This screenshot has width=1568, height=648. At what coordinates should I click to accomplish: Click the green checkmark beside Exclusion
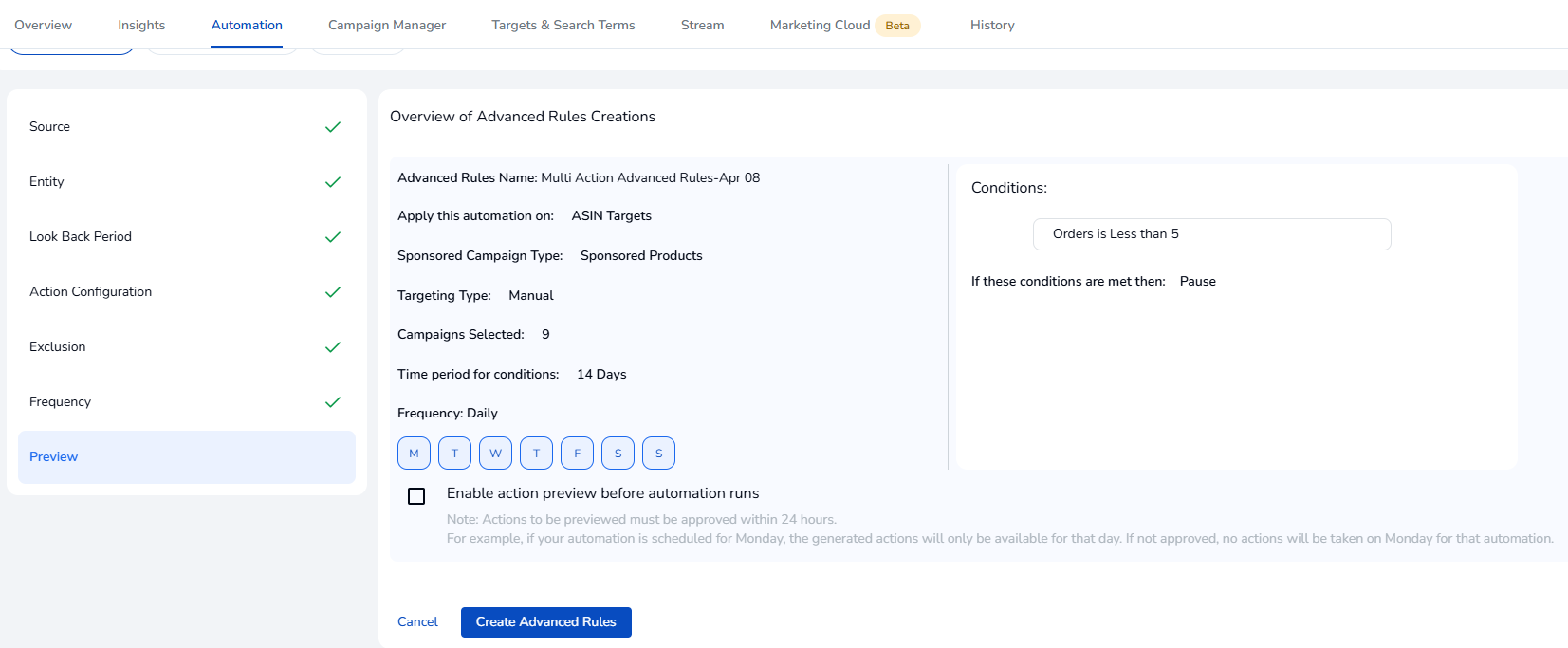pyautogui.click(x=332, y=347)
